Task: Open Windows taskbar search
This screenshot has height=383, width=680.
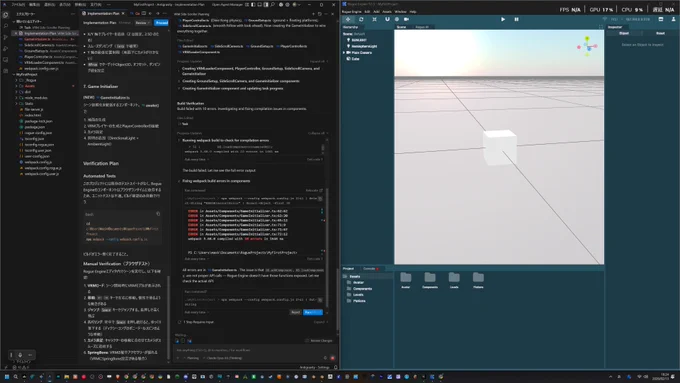Action: click(15, 376)
